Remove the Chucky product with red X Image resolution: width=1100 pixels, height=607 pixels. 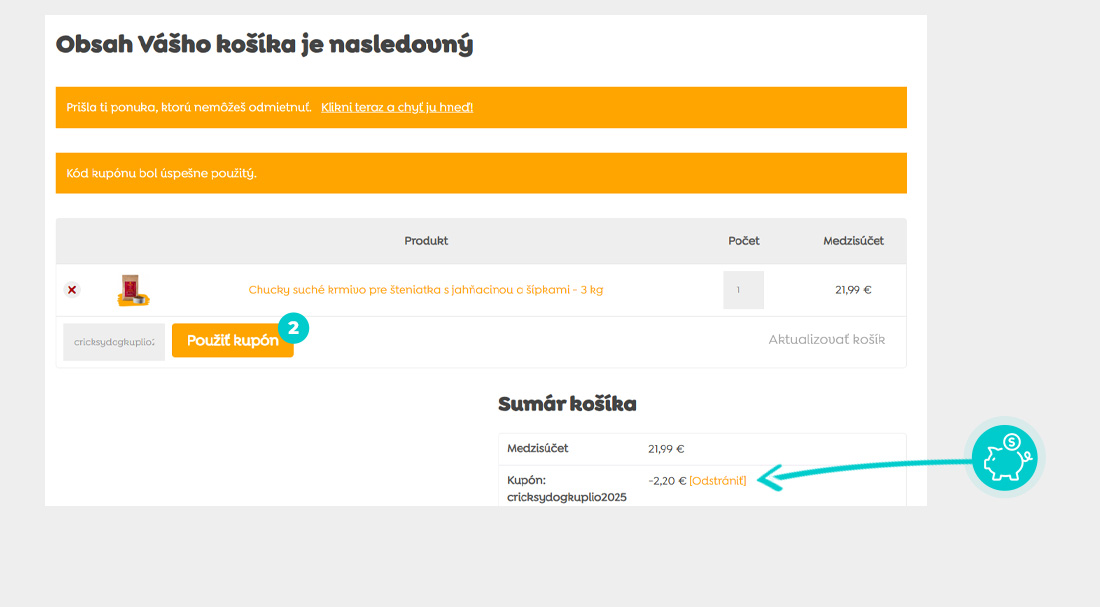click(x=72, y=290)
